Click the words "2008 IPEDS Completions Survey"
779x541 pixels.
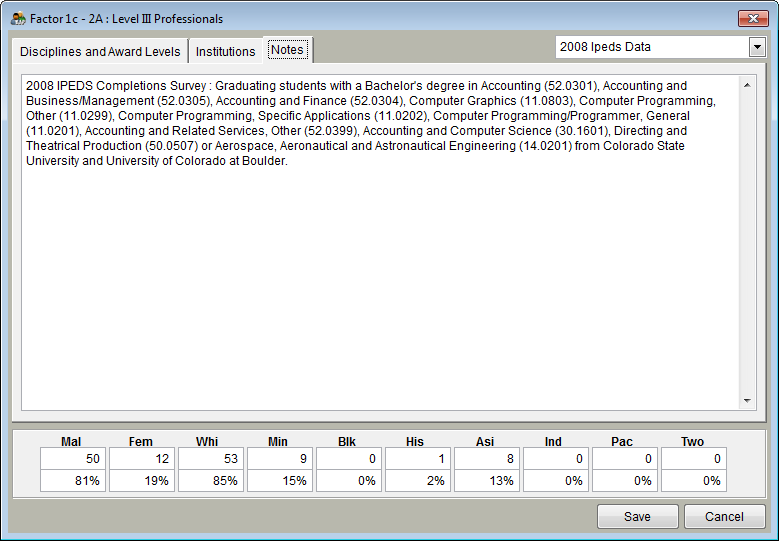point(116,86)
